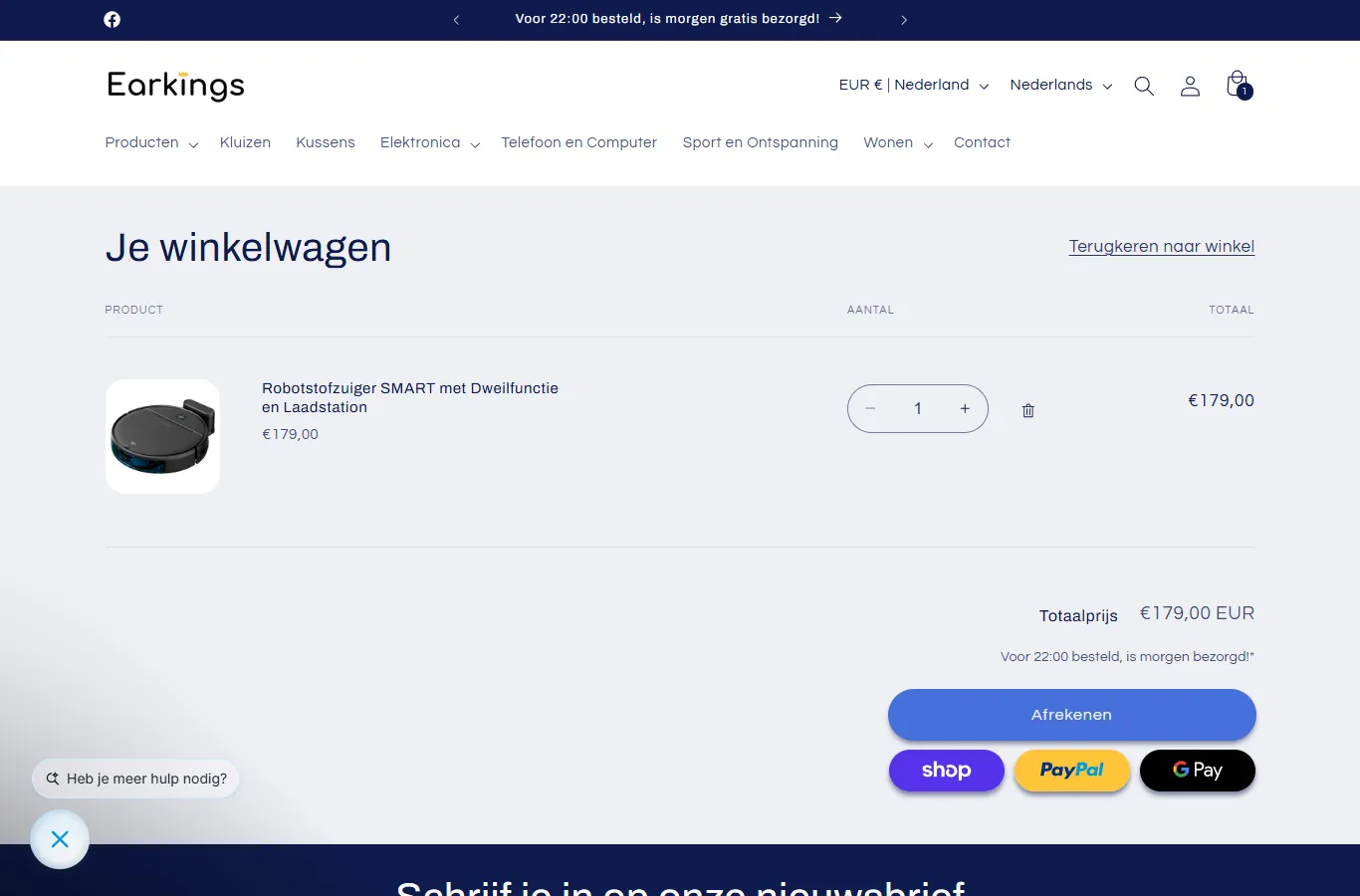Click the €179,00 EUR total price text
This screenshot has height=896, width=1360.
click(x=1197, y=613)
